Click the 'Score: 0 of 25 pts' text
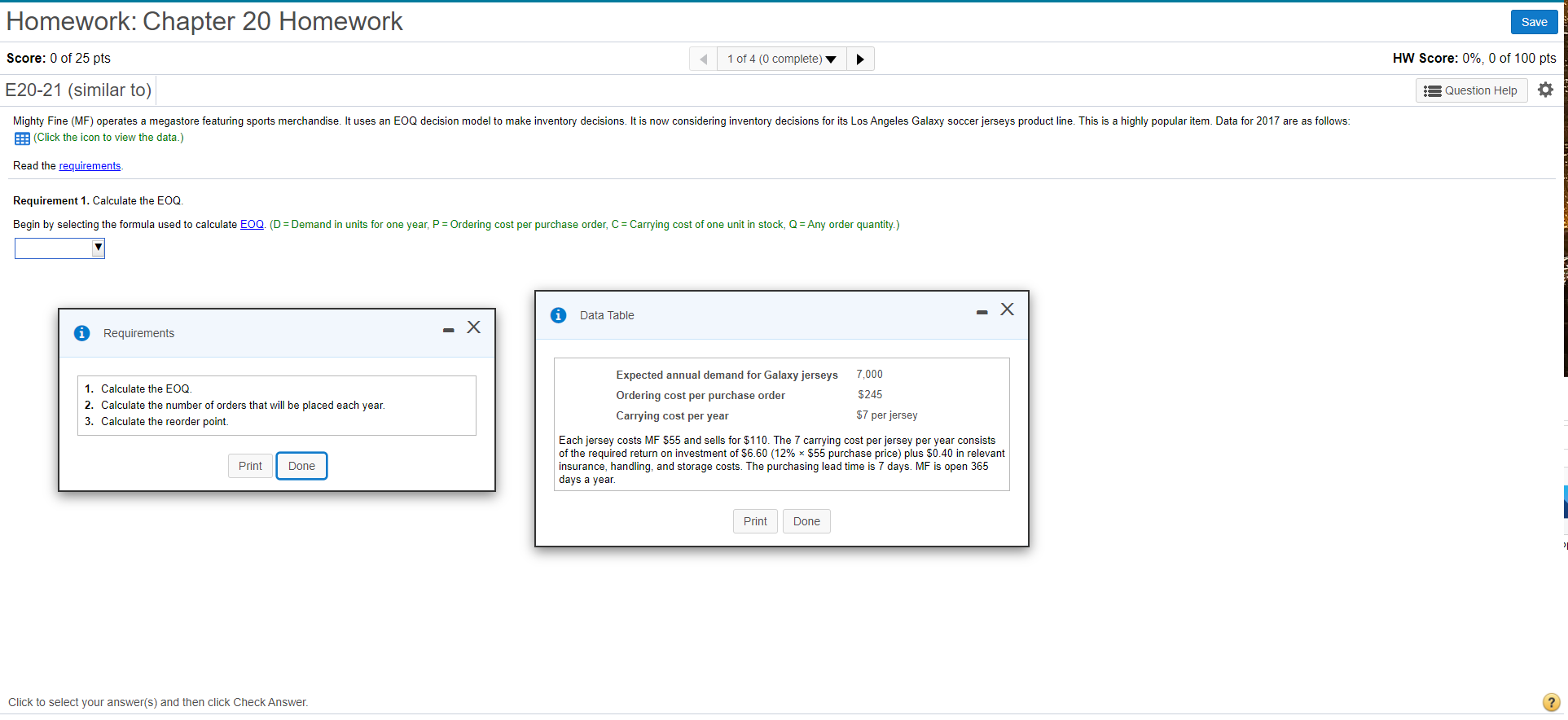Viewport: 1568px width, 720px height. 59,59
